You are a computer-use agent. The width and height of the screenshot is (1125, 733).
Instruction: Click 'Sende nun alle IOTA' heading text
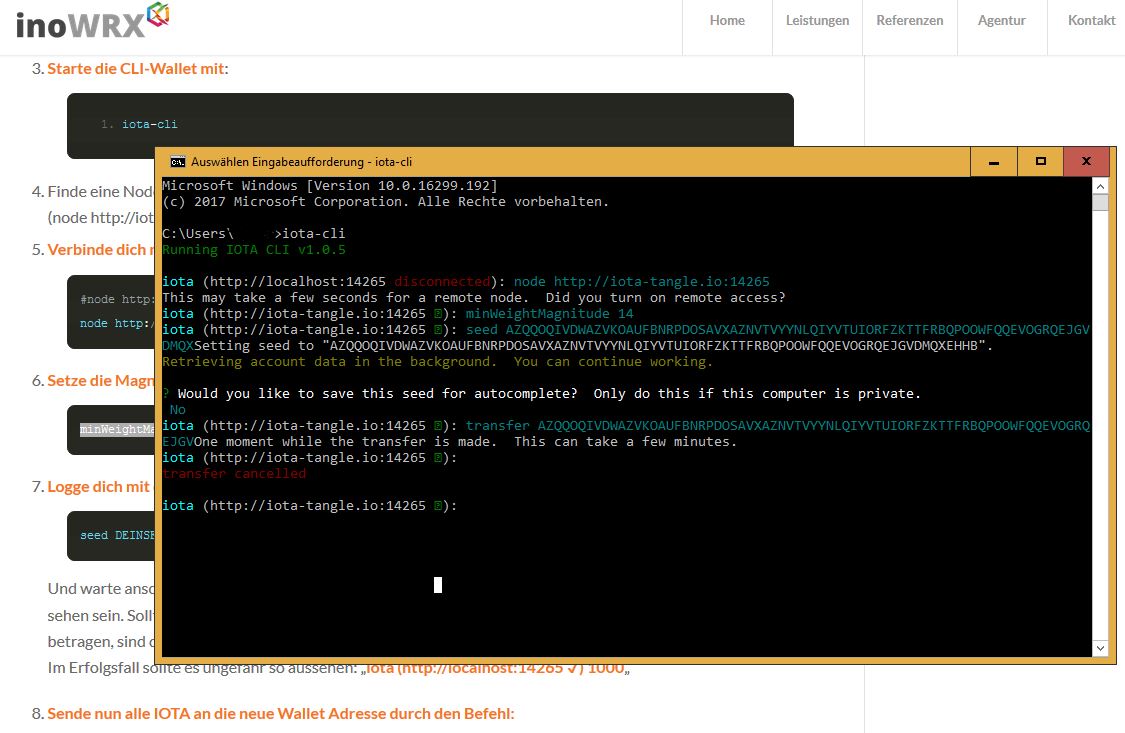281,714
